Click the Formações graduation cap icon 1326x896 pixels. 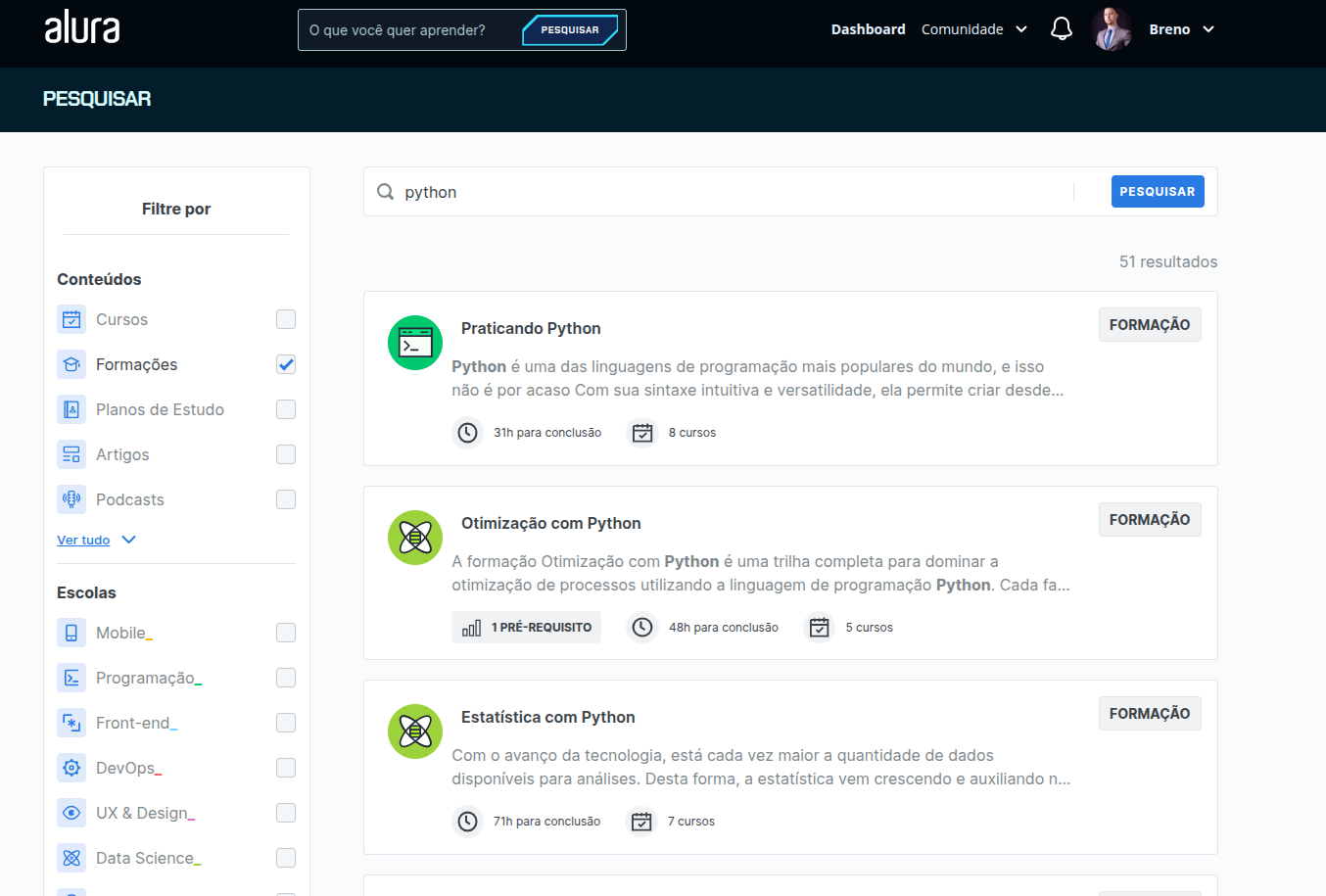click(x=71, y=364)
